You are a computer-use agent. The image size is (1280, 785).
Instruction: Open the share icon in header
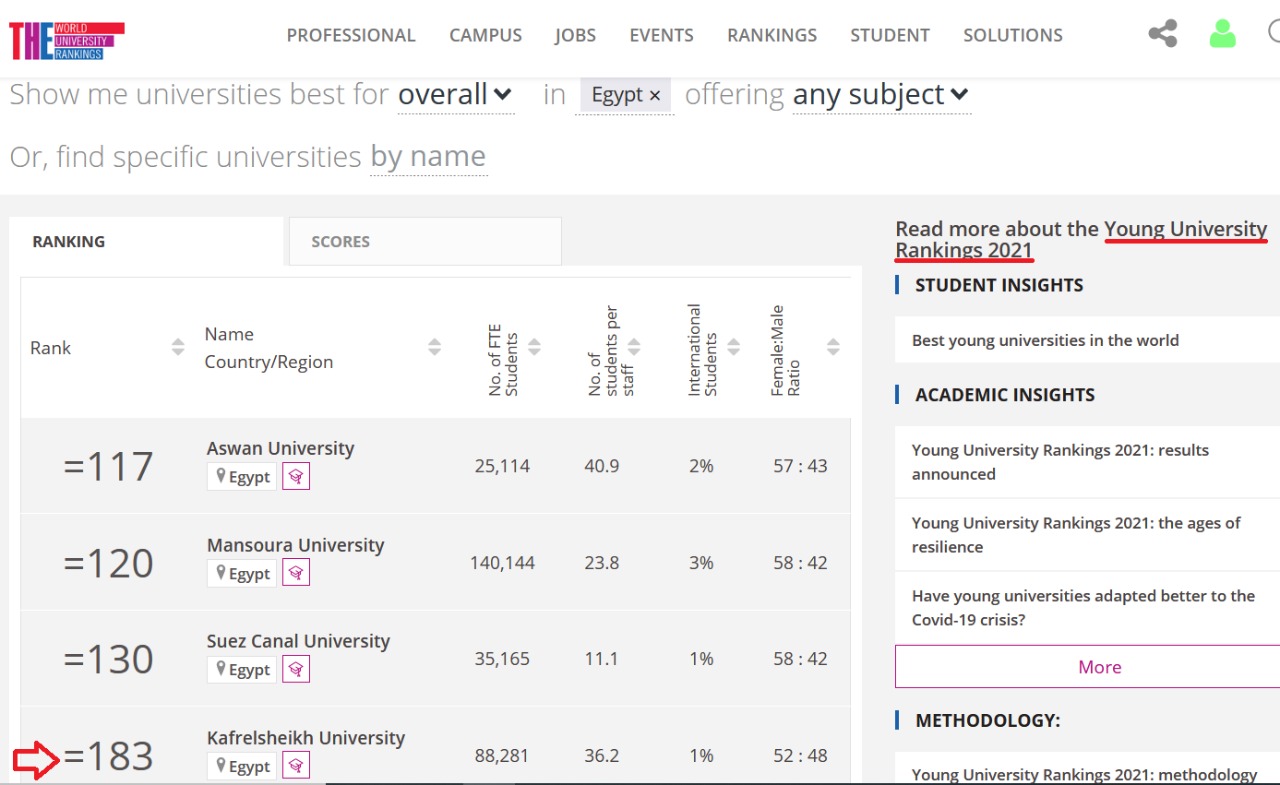click(1162, 34)
